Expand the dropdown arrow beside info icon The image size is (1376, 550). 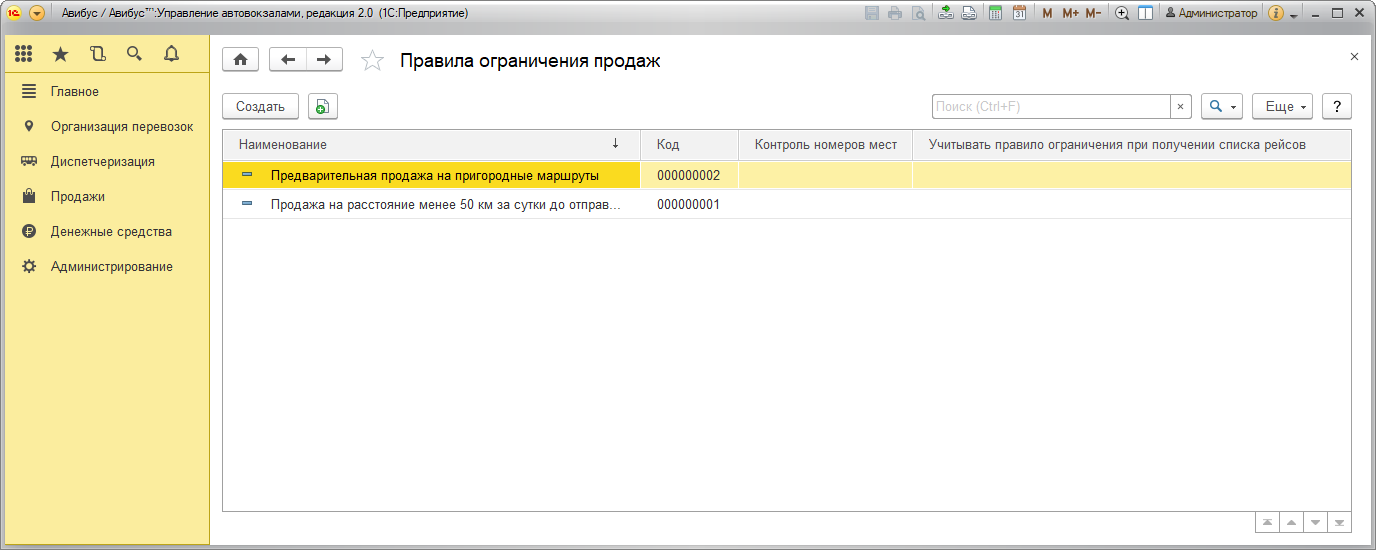(1294, 15)
